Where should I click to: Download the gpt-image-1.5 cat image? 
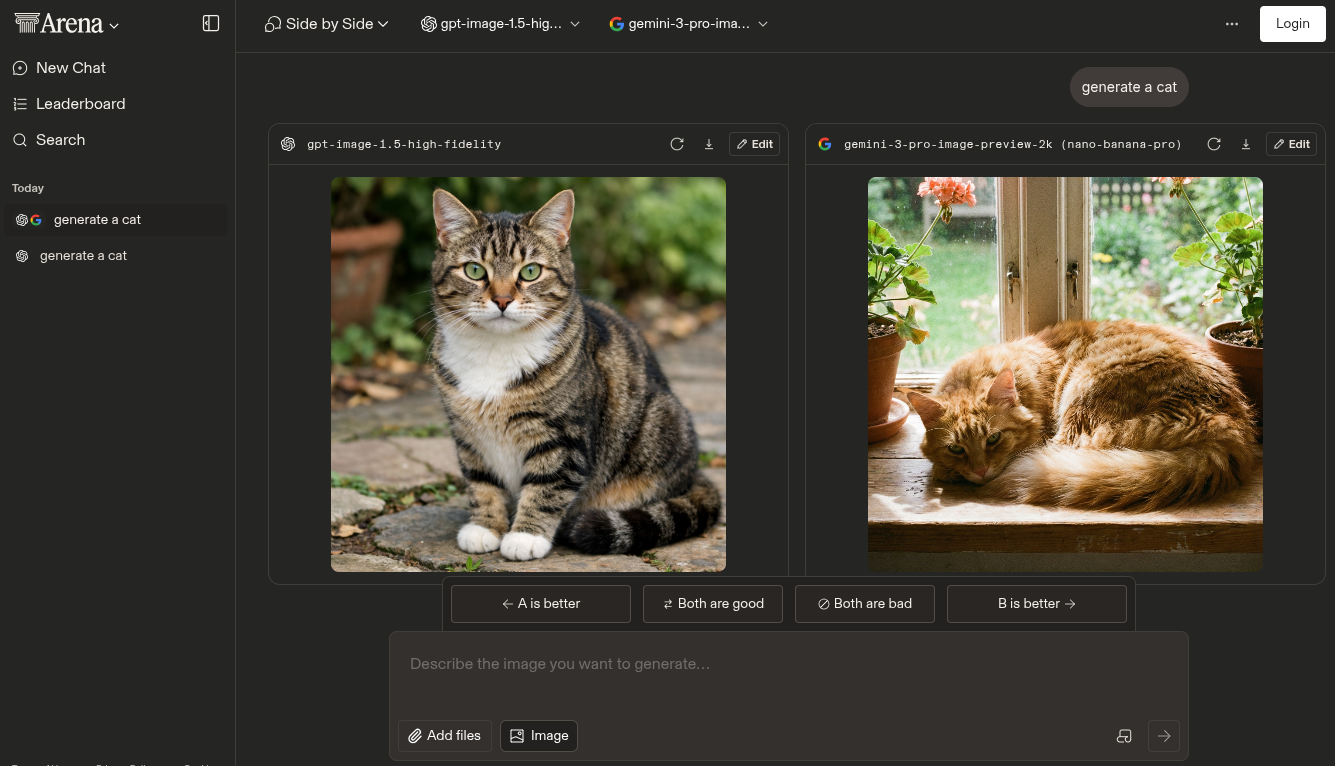click(709, 144)
